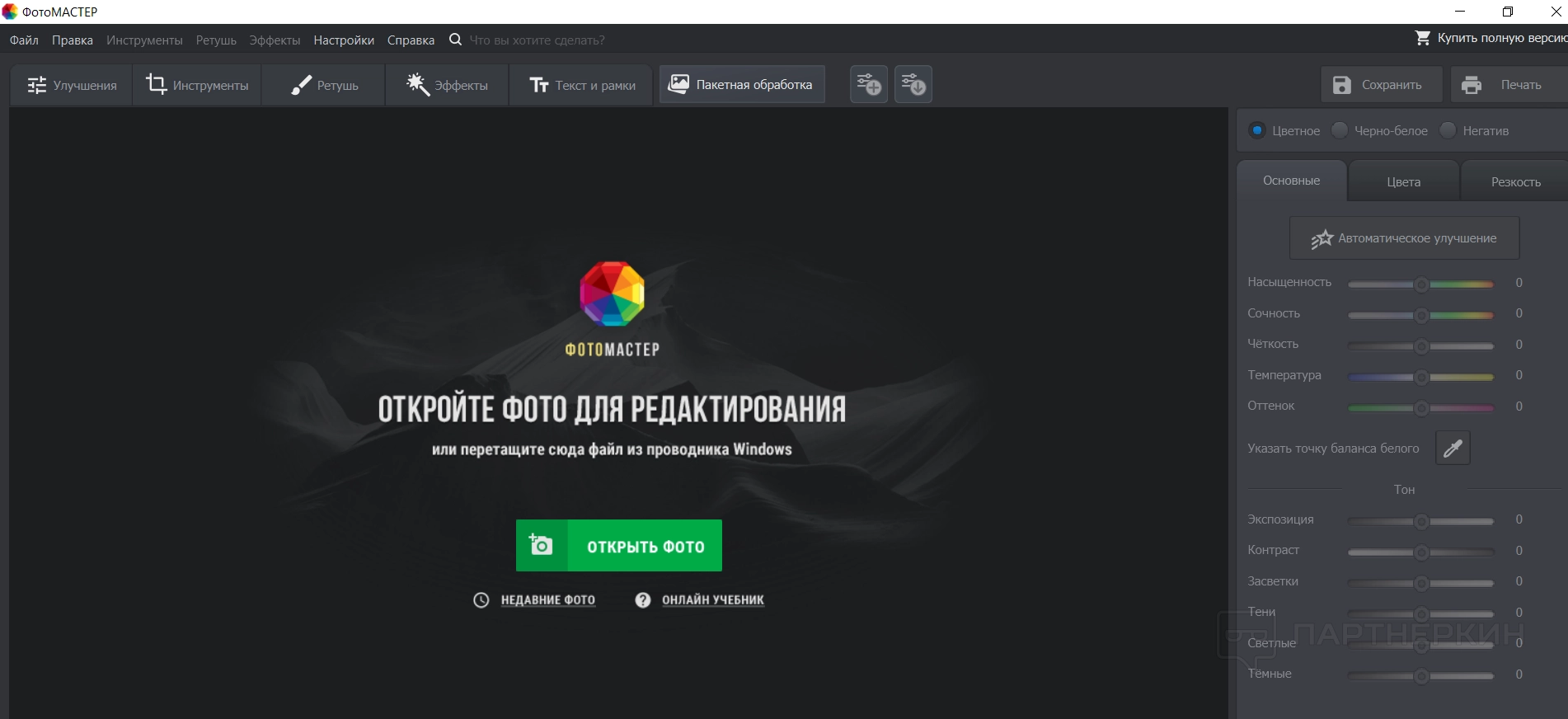Open the Эффекты menu in the menu bar
This screenshot has width=1568, height=719.
point(275,40)
